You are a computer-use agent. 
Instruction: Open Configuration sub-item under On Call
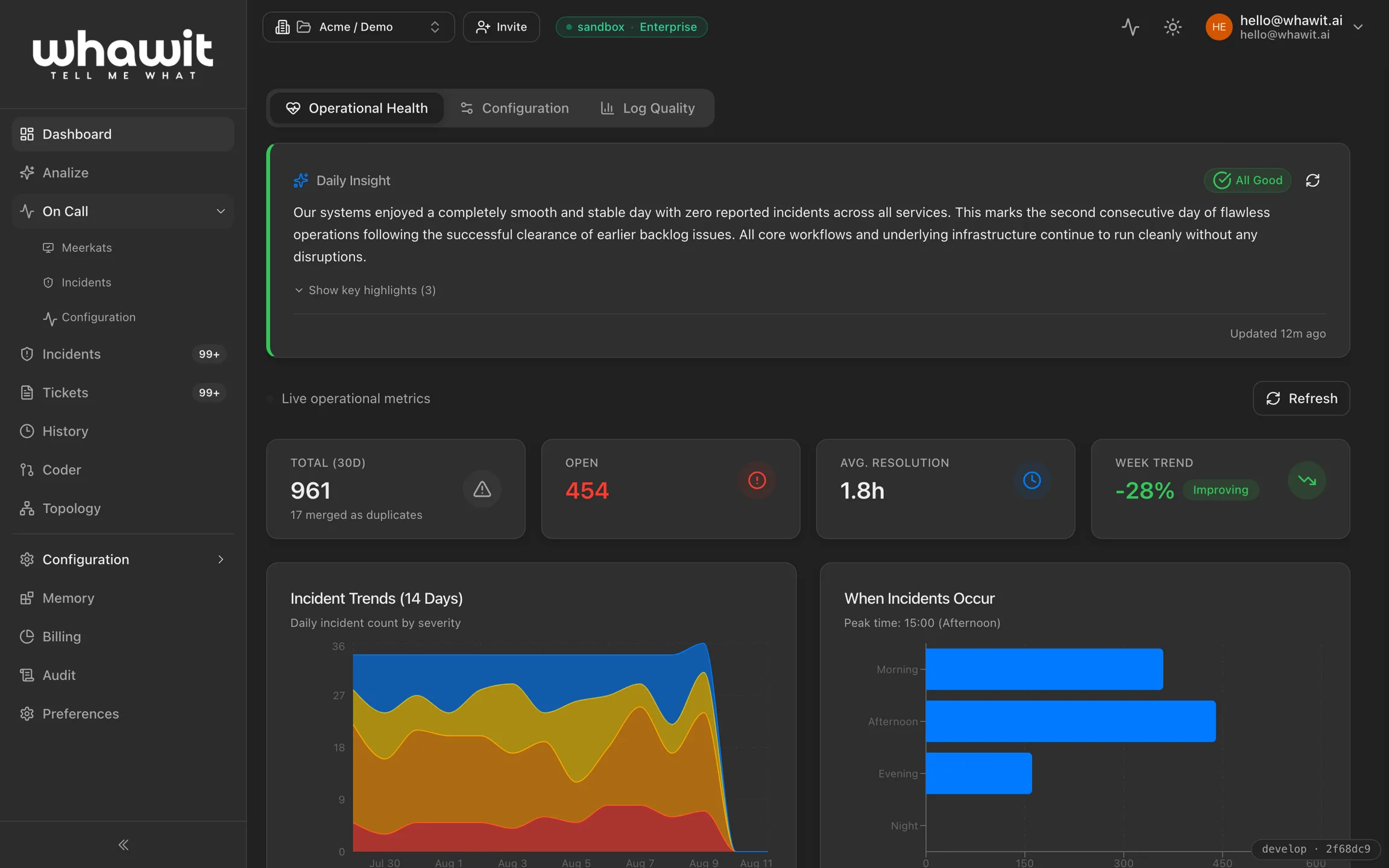pyautogui.click(x=98, y=317)
